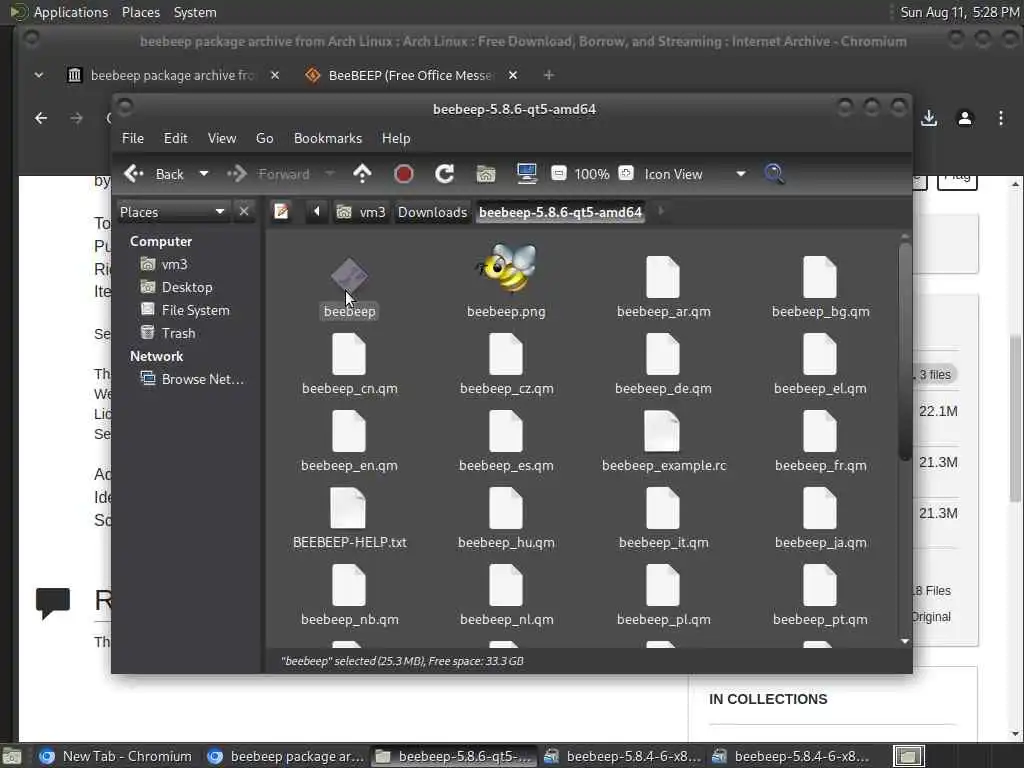Viewport: 1024px width, 768px height.
Task: Click the beebeep_nb.qm file name
Action: [349, 620]
